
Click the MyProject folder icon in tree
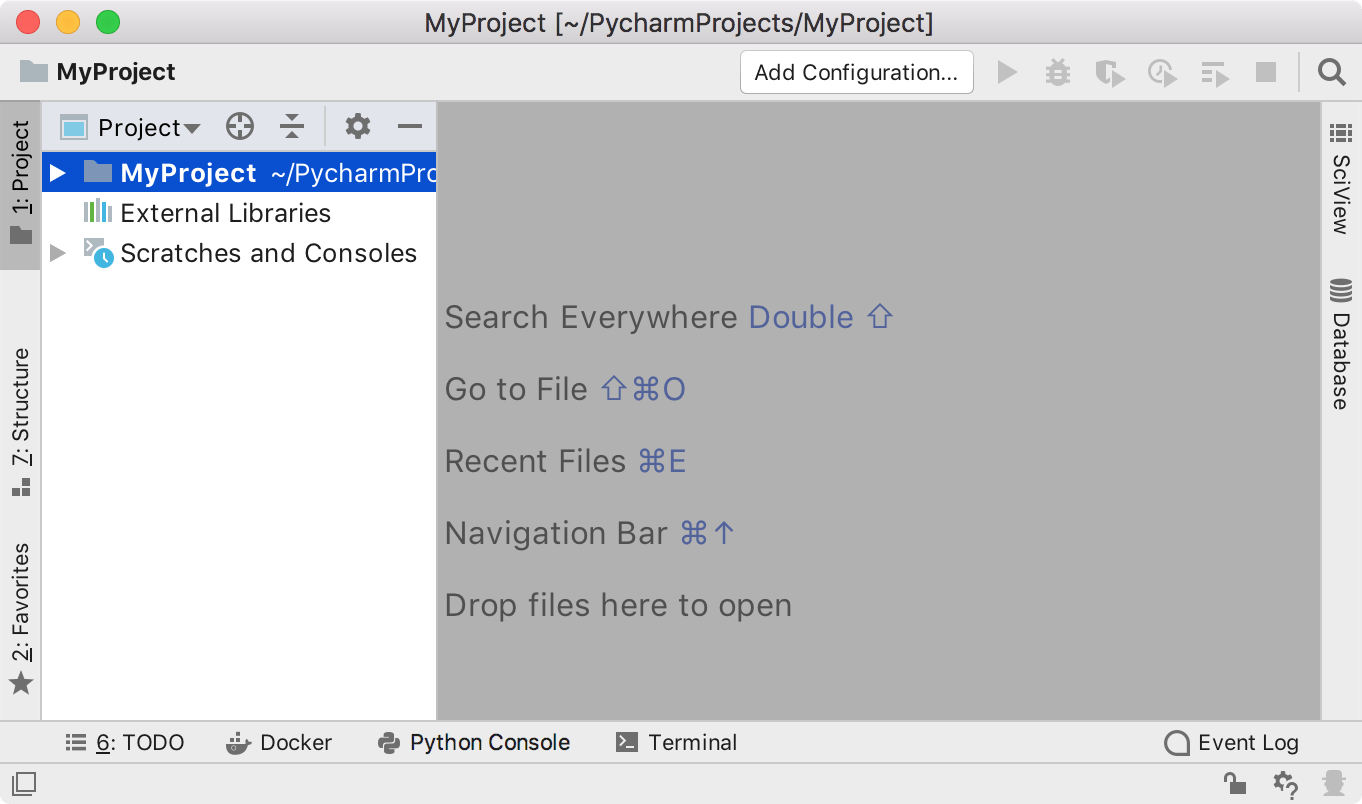(x=97, y=172)
